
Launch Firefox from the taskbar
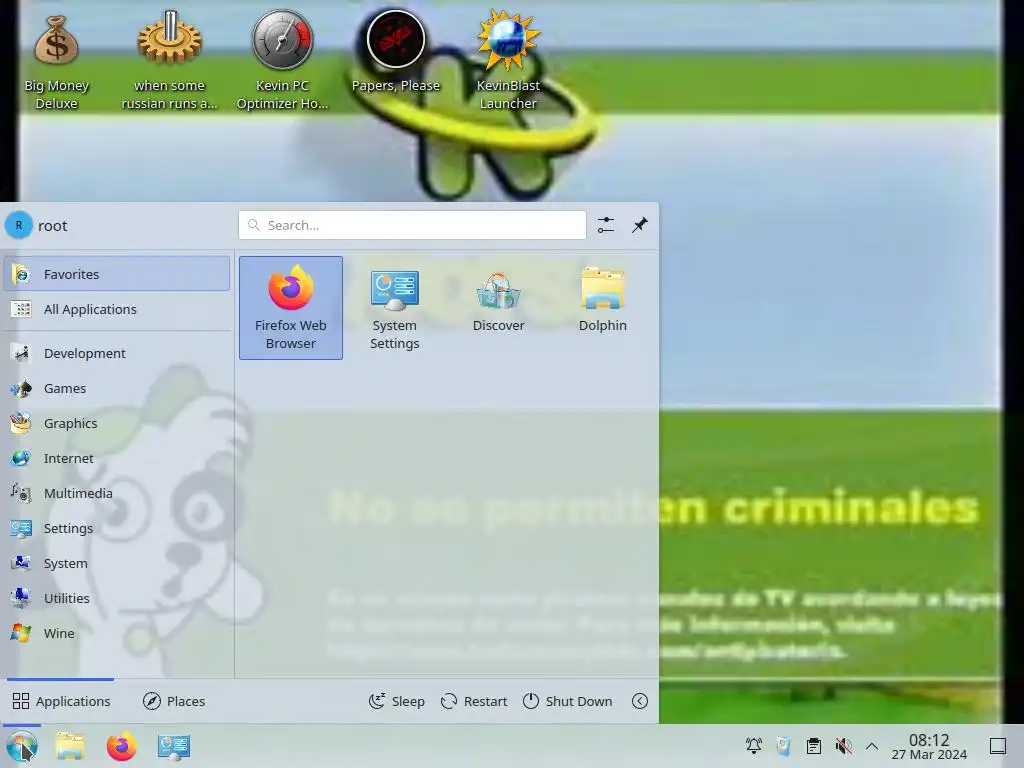(121, 746)
